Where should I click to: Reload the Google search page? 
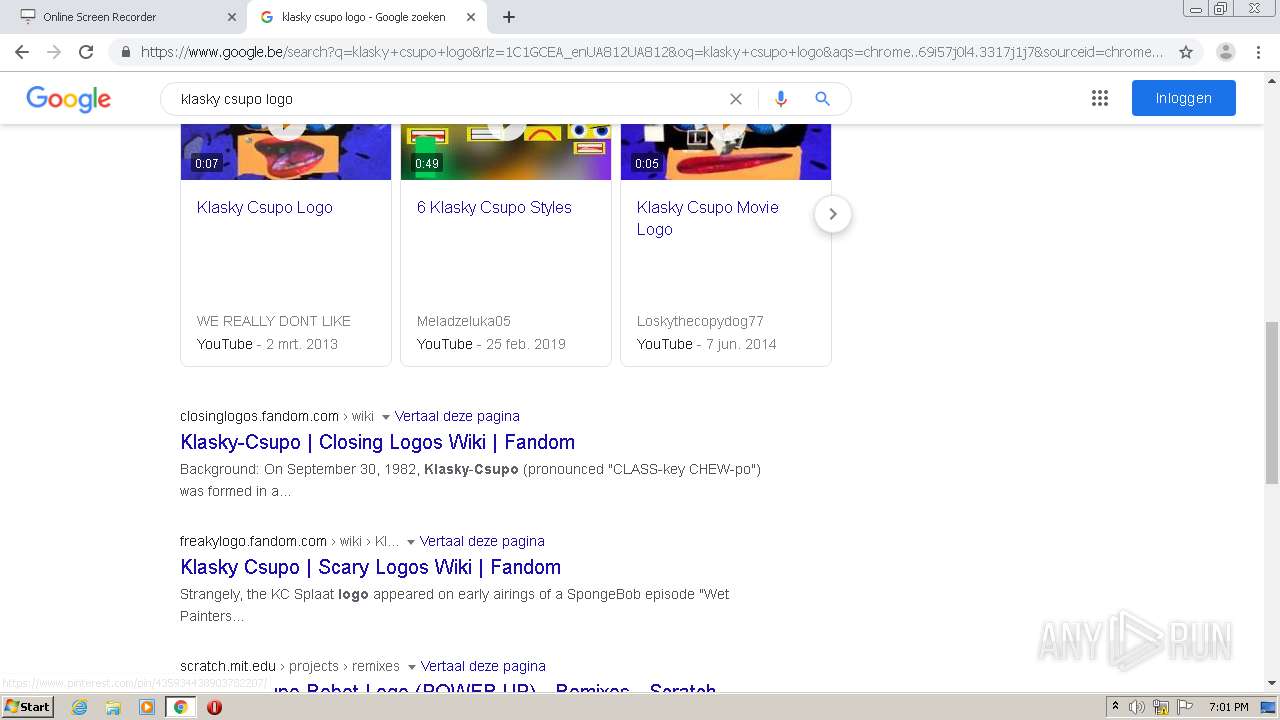tap(86, 52)
